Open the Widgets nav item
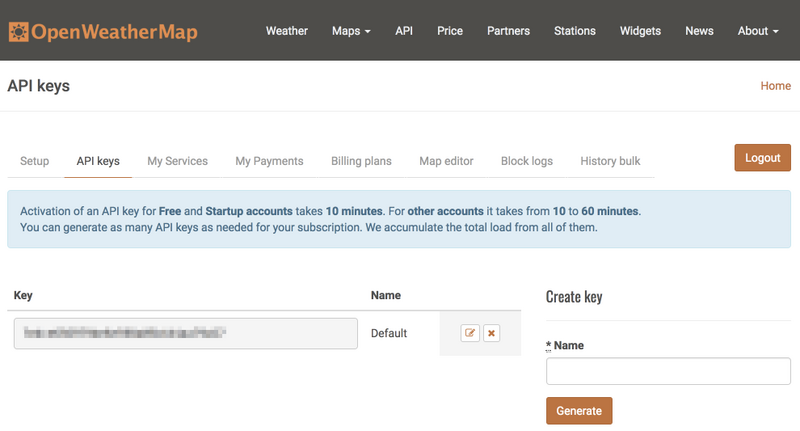The image size is (800, 431). coord(640,31)
